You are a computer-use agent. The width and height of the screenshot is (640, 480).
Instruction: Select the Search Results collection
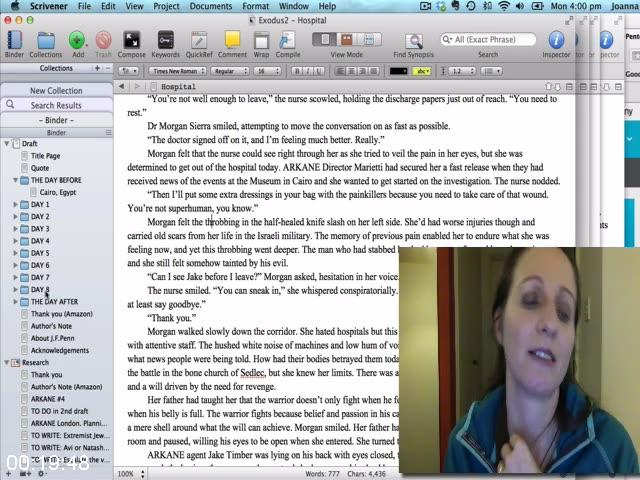56,105
